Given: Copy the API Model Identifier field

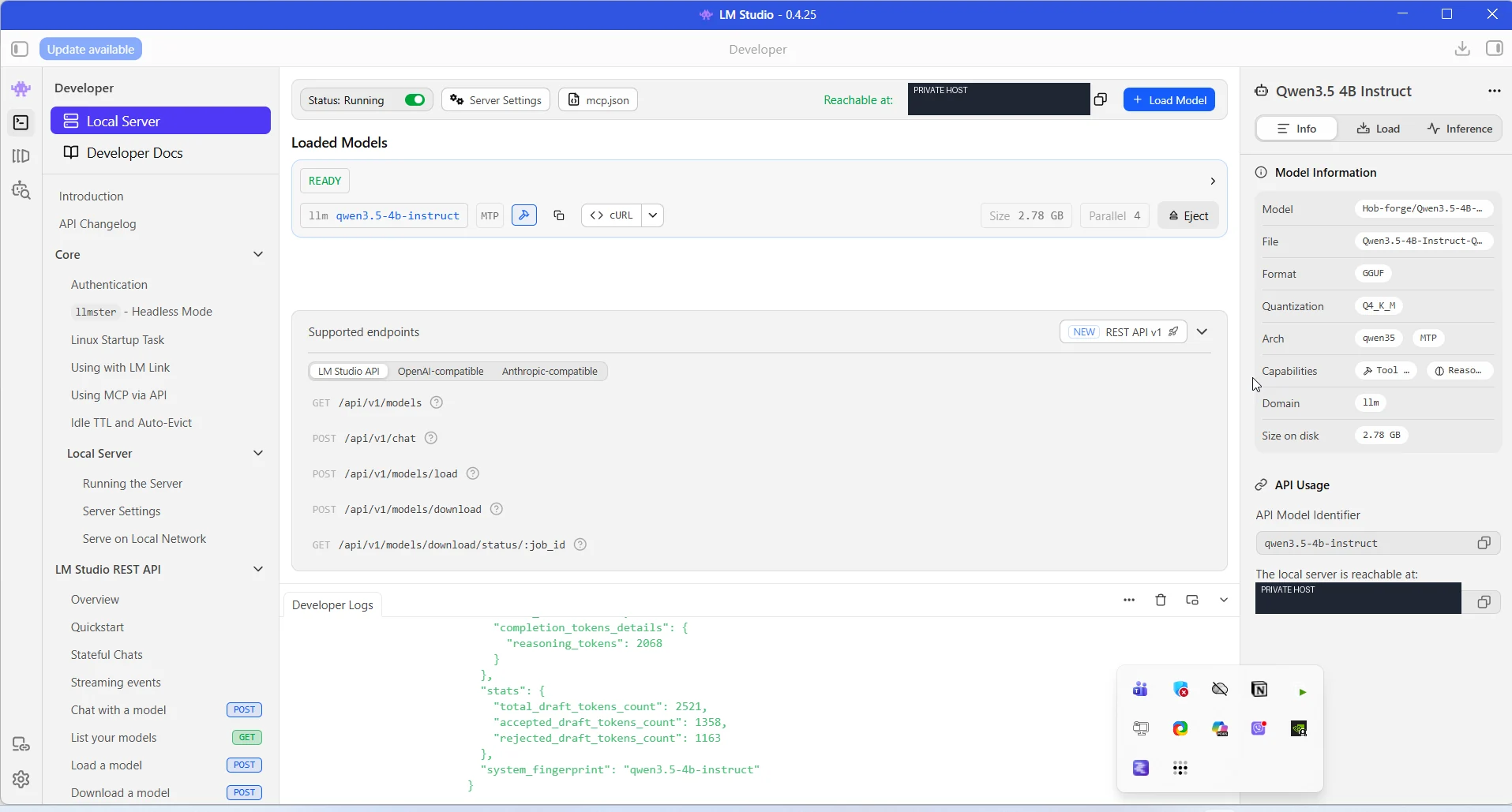Looking at the screenshot, I should 1484,543.
